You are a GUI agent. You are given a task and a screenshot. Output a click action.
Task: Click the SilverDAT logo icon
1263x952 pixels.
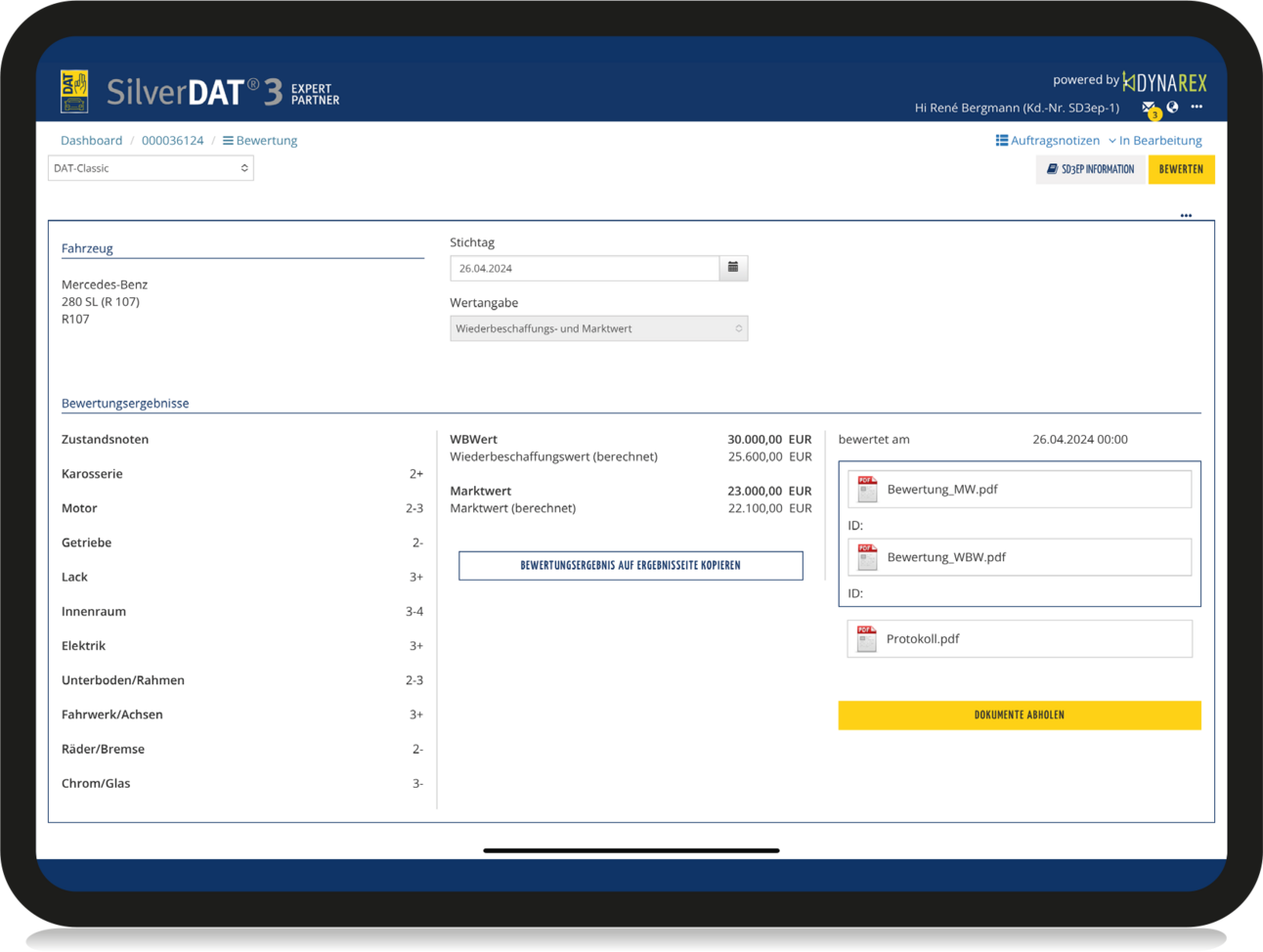tap(73, 89)
